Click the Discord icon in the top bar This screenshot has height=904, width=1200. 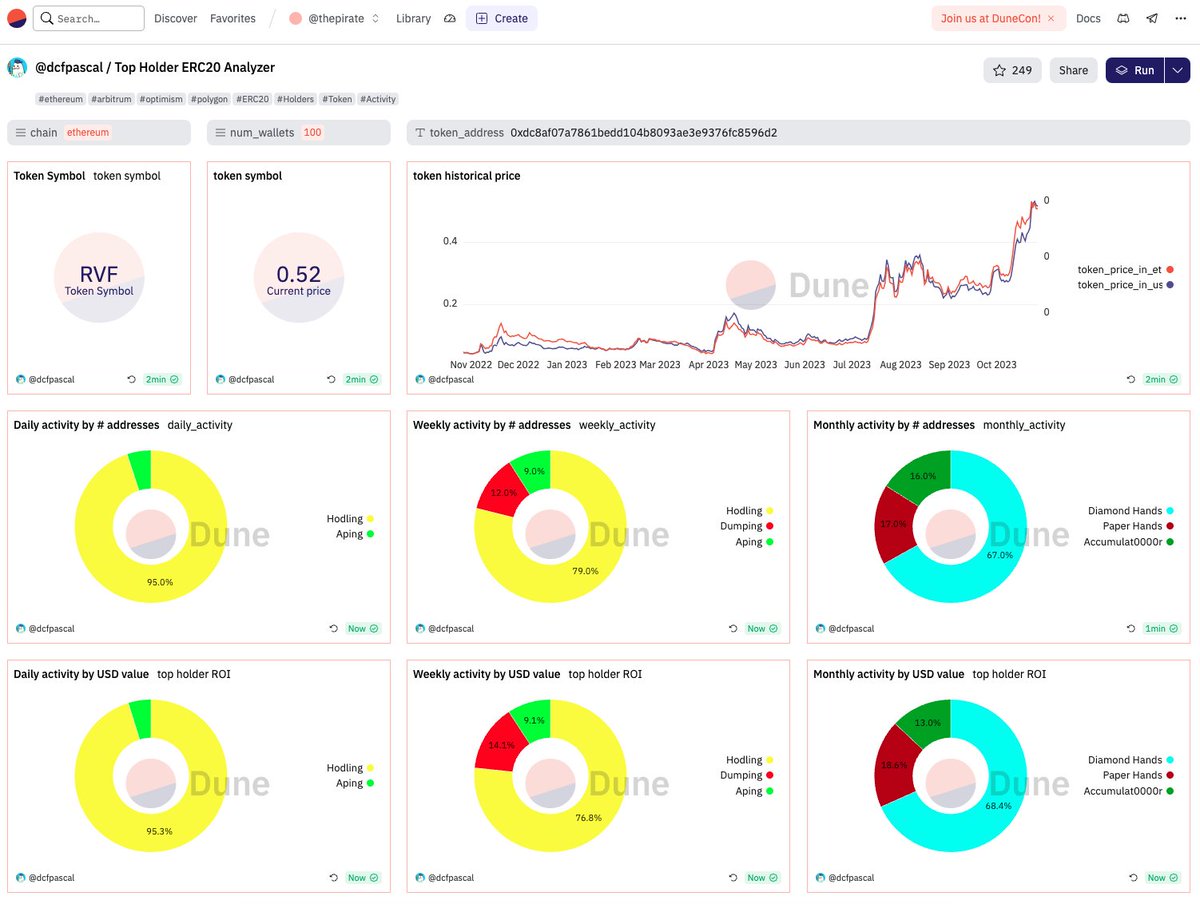click(1122, 18)
